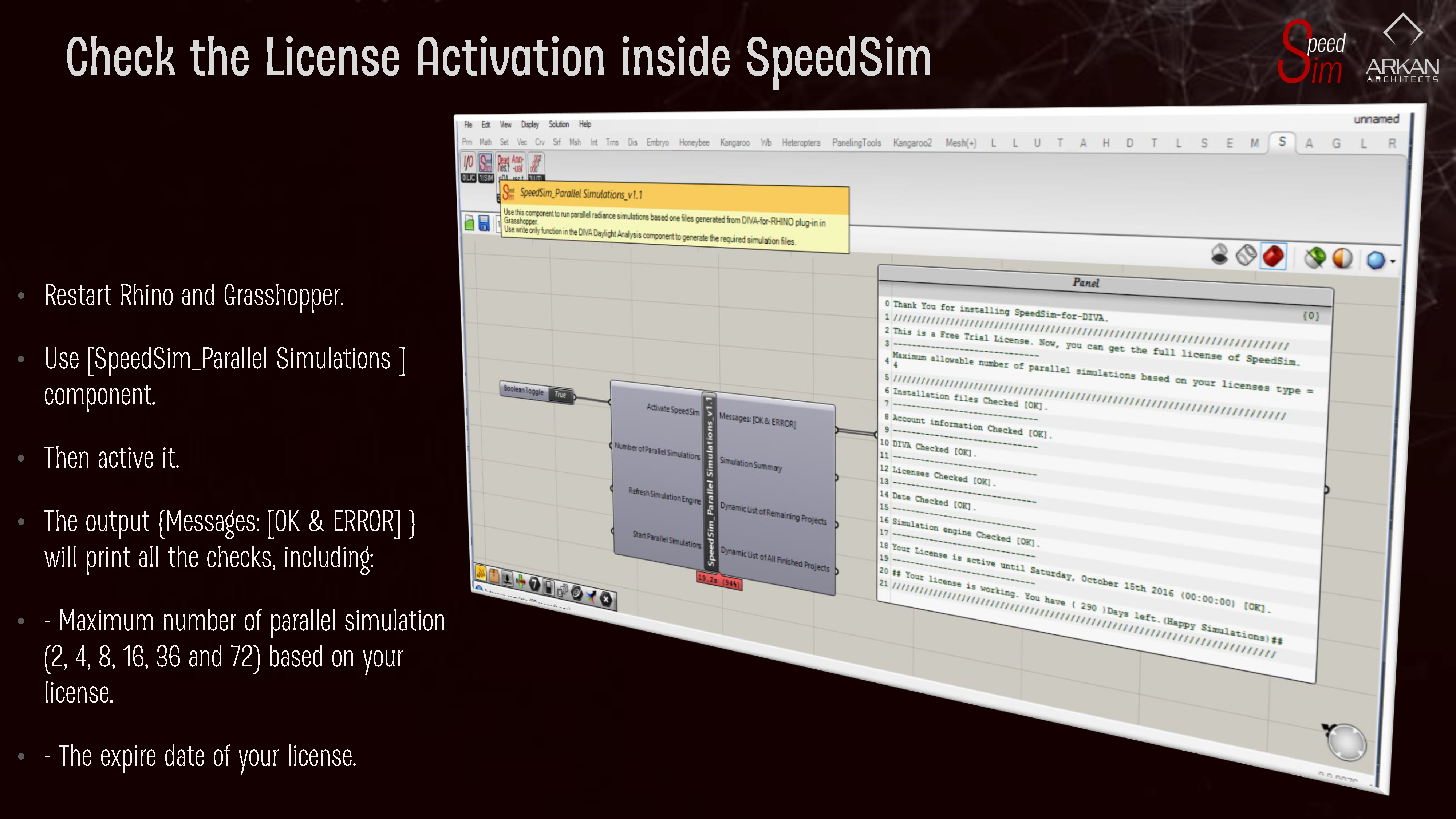The height and width of the screenshot is (819, 1456).
Task: Switch to the Crv component tab
Action: coord(540,142)
